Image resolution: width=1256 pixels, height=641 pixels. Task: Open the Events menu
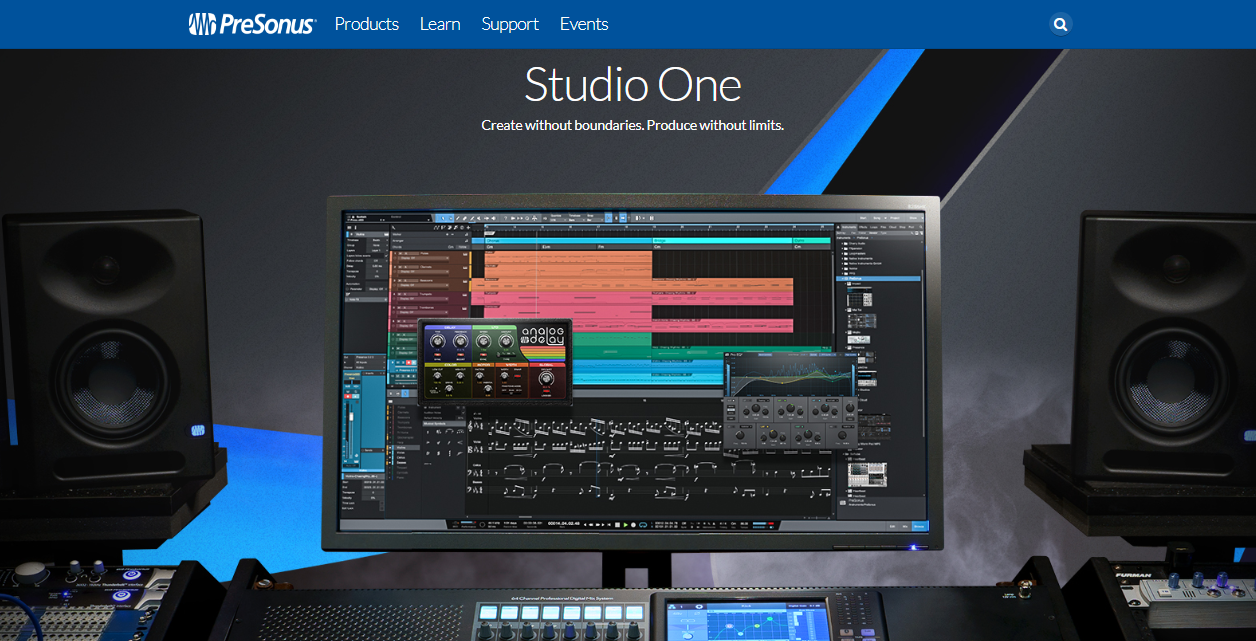(x=584, y=24)
